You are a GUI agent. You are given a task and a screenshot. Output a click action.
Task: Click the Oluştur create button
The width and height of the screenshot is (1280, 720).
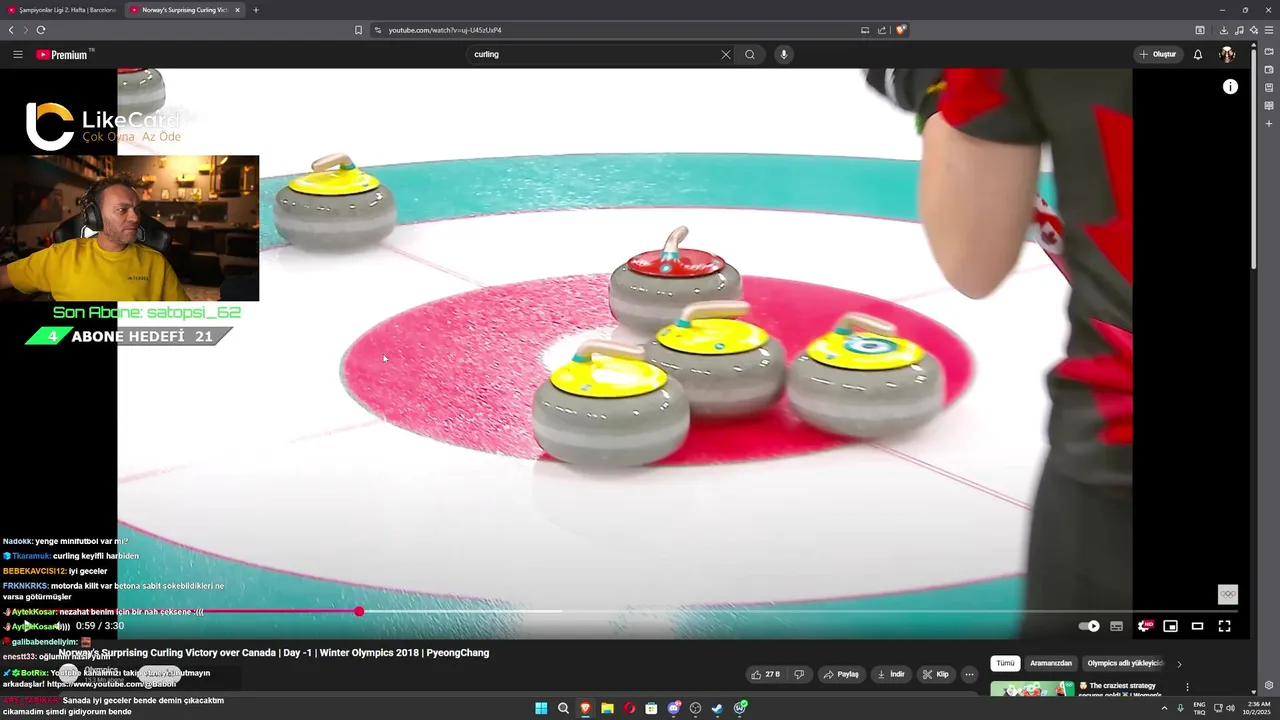tap(1158, 54)
